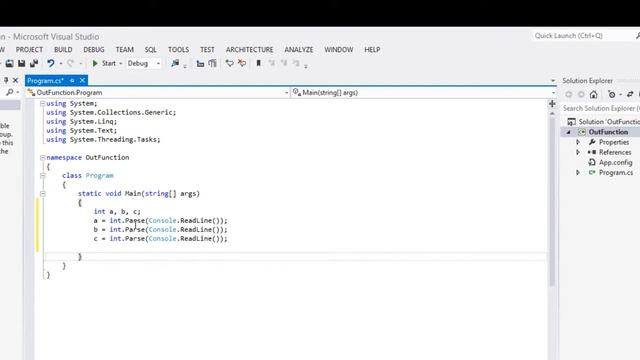Viewport: 640px width, 360px height.
Task: Go to next bookmark icon
Action: tap(284, 63)
